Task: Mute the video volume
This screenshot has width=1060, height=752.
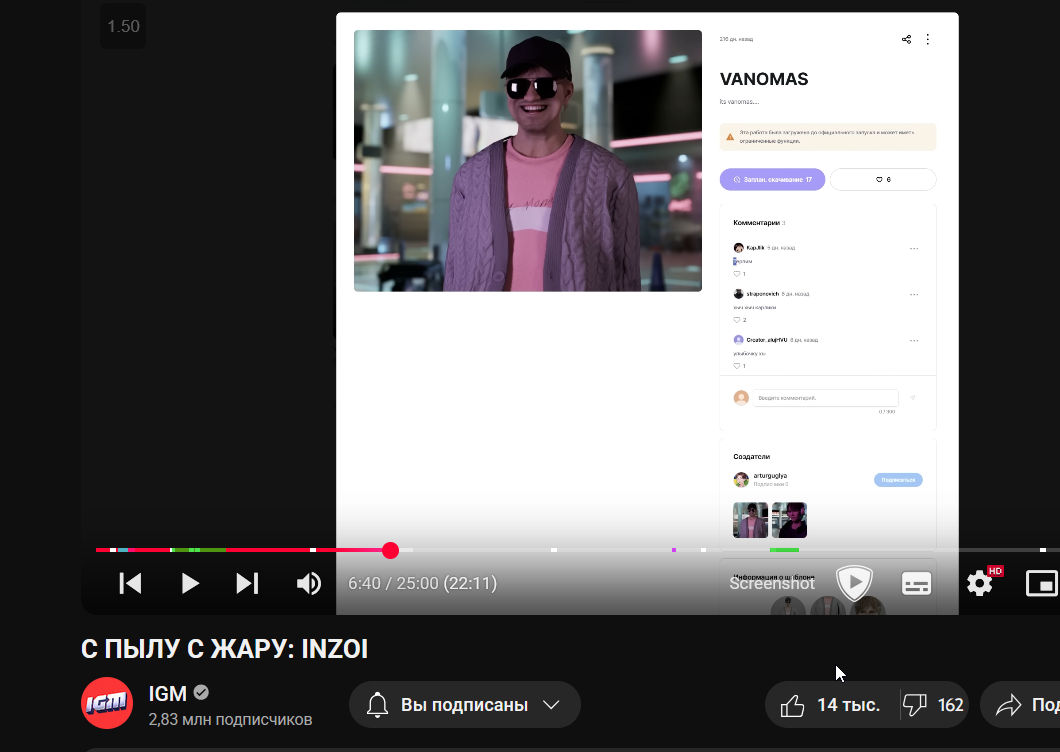Action: (x=309, y=583)
